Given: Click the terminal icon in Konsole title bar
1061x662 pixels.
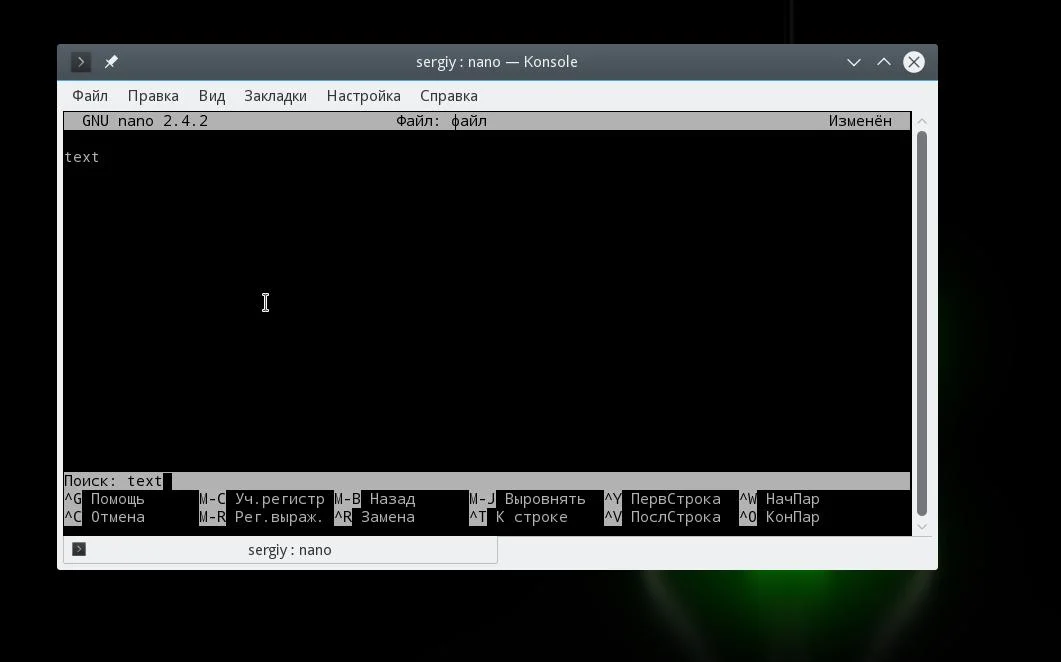Looking at the screenshot, I should (x=81, y=62).
